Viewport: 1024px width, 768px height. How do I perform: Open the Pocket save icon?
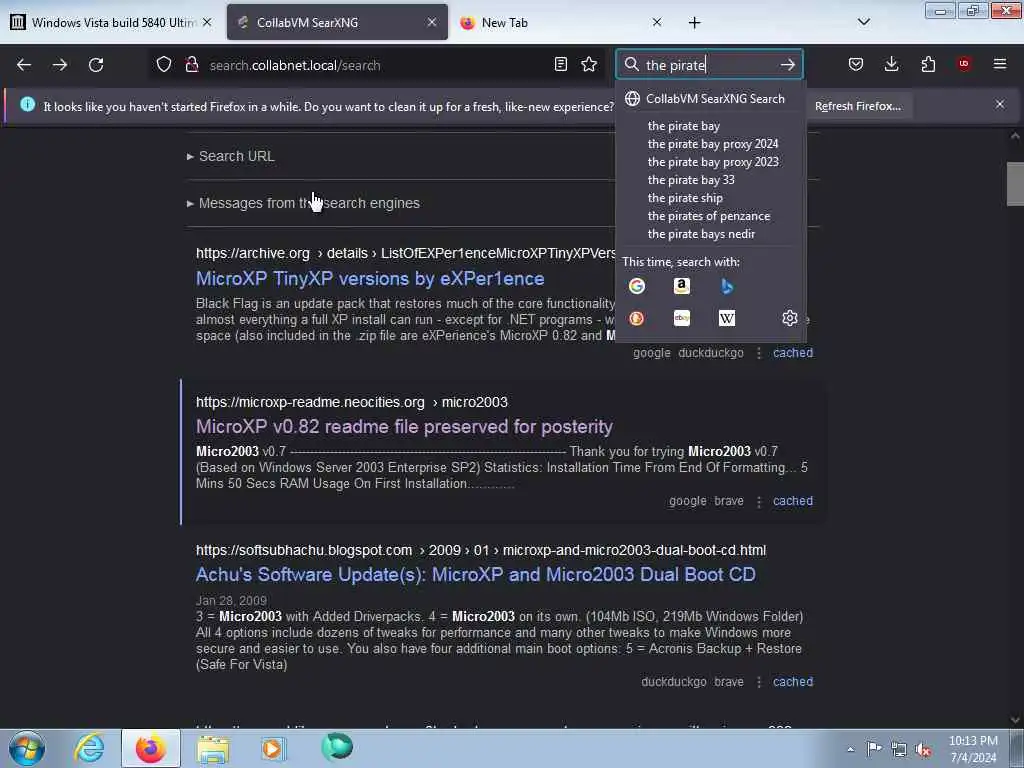[856, 65]
